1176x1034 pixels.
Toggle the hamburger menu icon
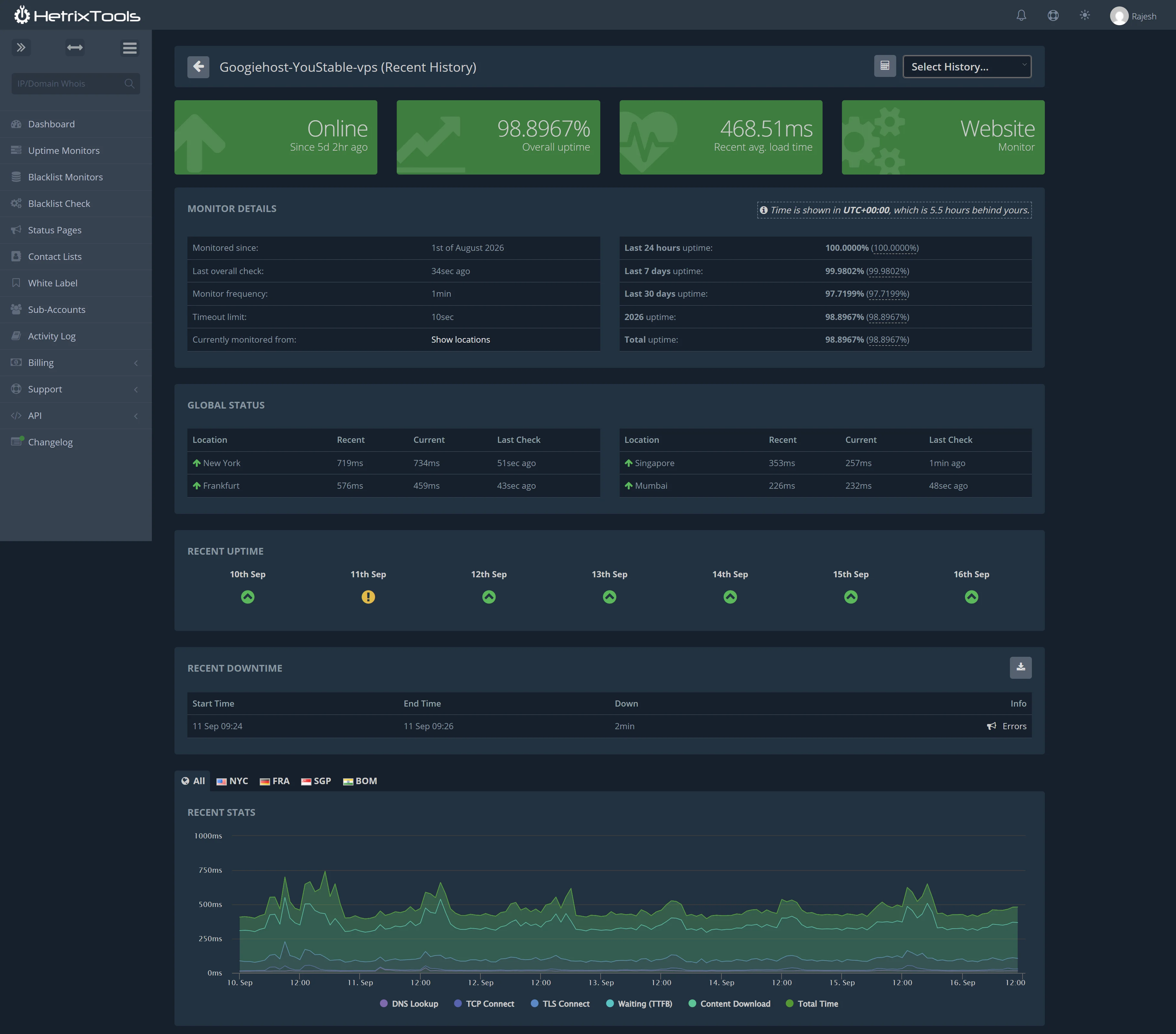(x=130, y=48)
